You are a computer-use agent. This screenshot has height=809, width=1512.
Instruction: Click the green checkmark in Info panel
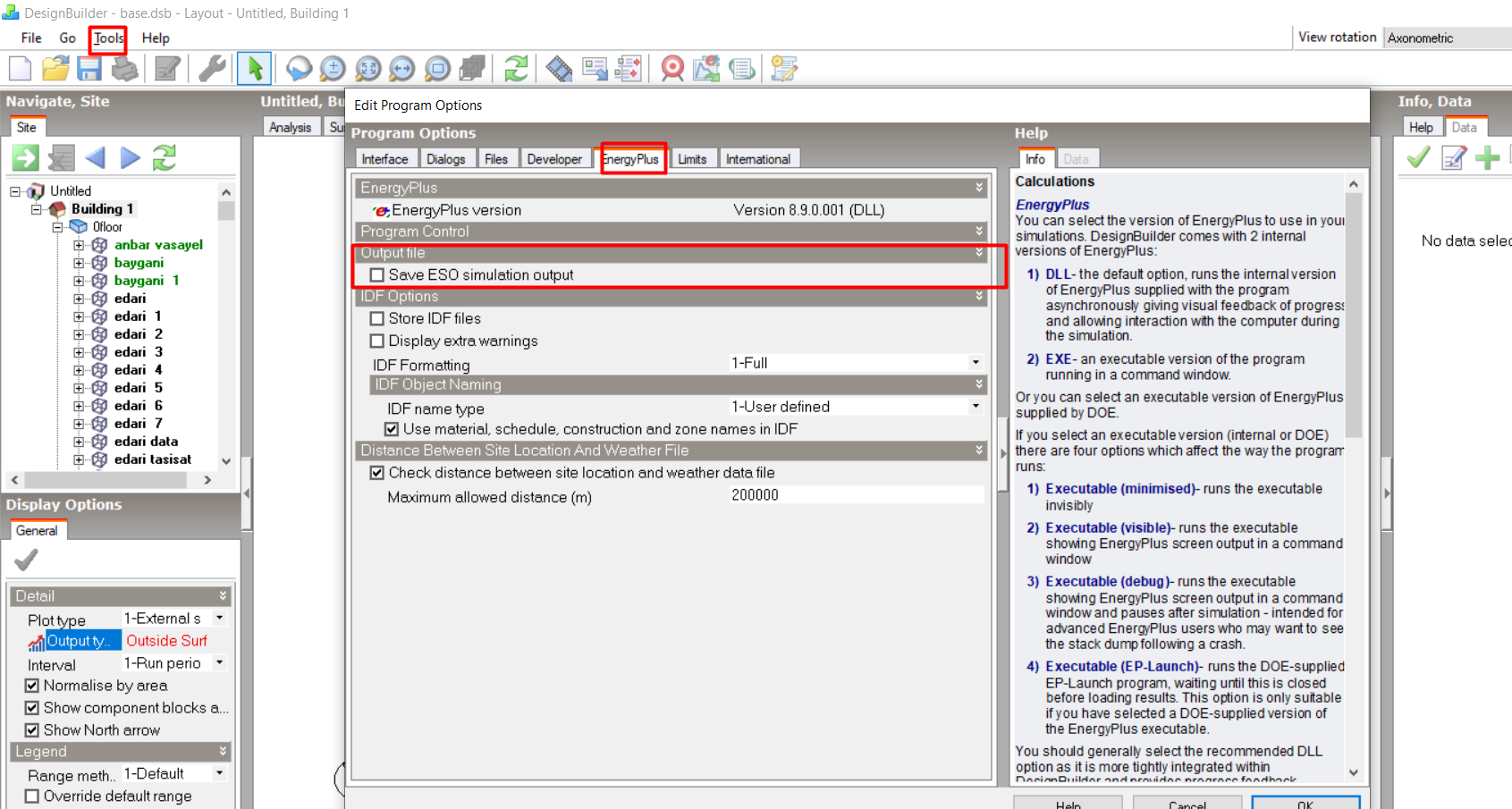[x=1418, y=158]
